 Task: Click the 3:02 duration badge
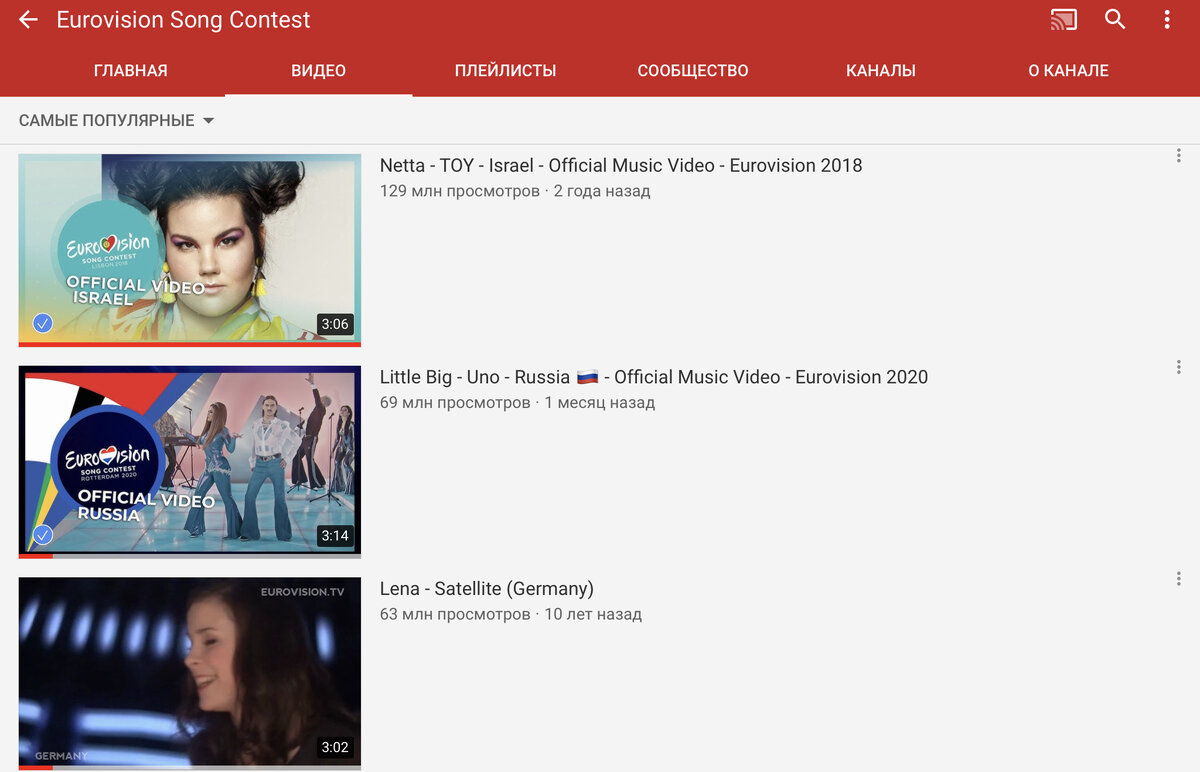pyautogui.click(x=335, y=748)
